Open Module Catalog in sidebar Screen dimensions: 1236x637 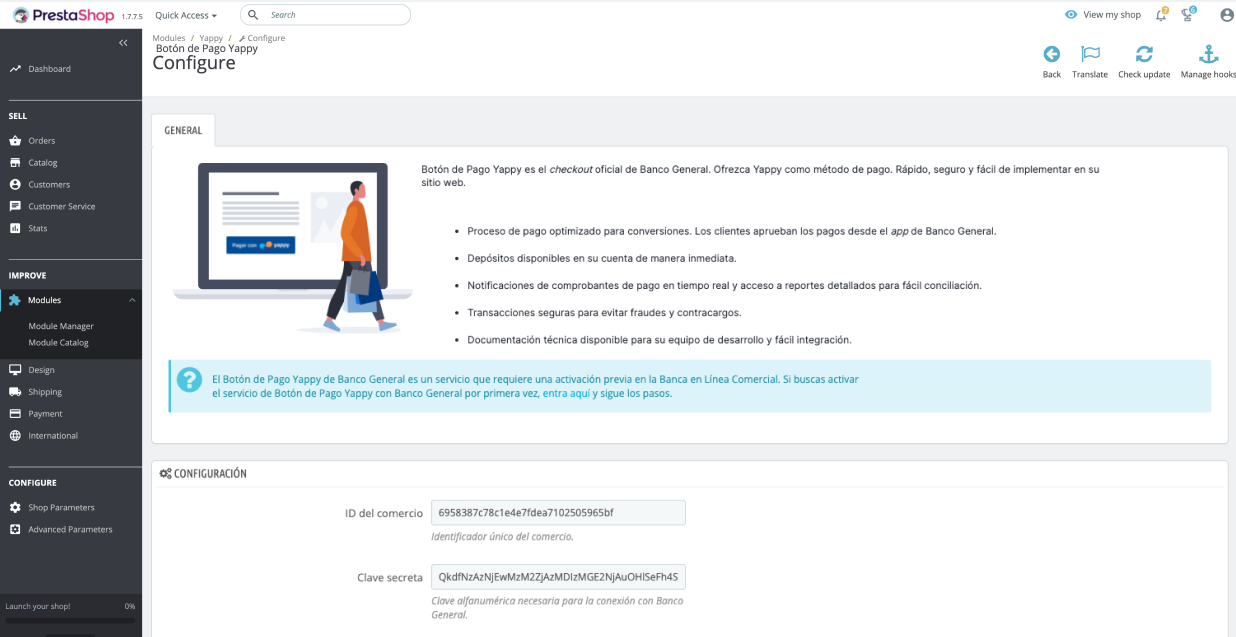pyautogui.click(x=59, y=342)
